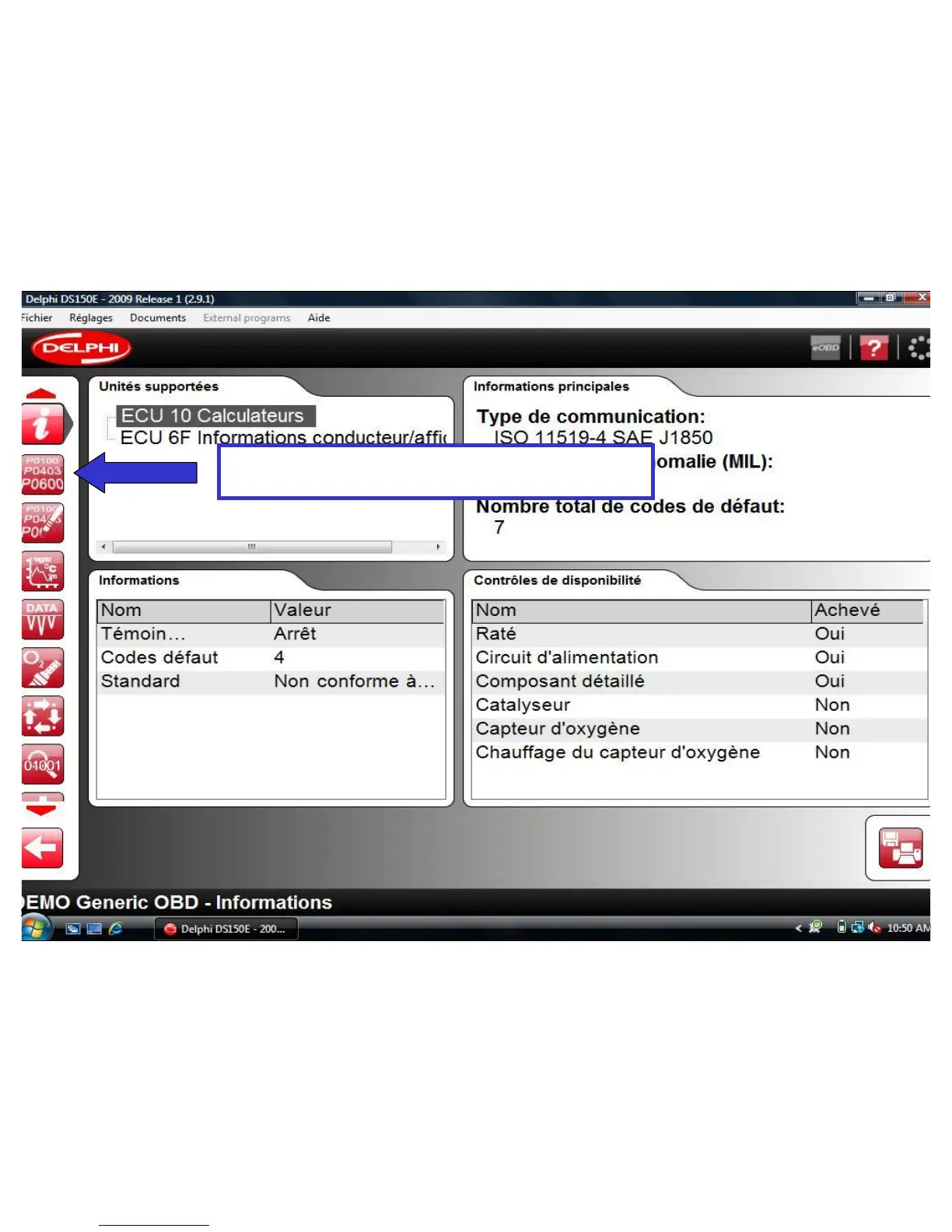Click the print report icon
952x1232 pixels.
pos(901,848)
